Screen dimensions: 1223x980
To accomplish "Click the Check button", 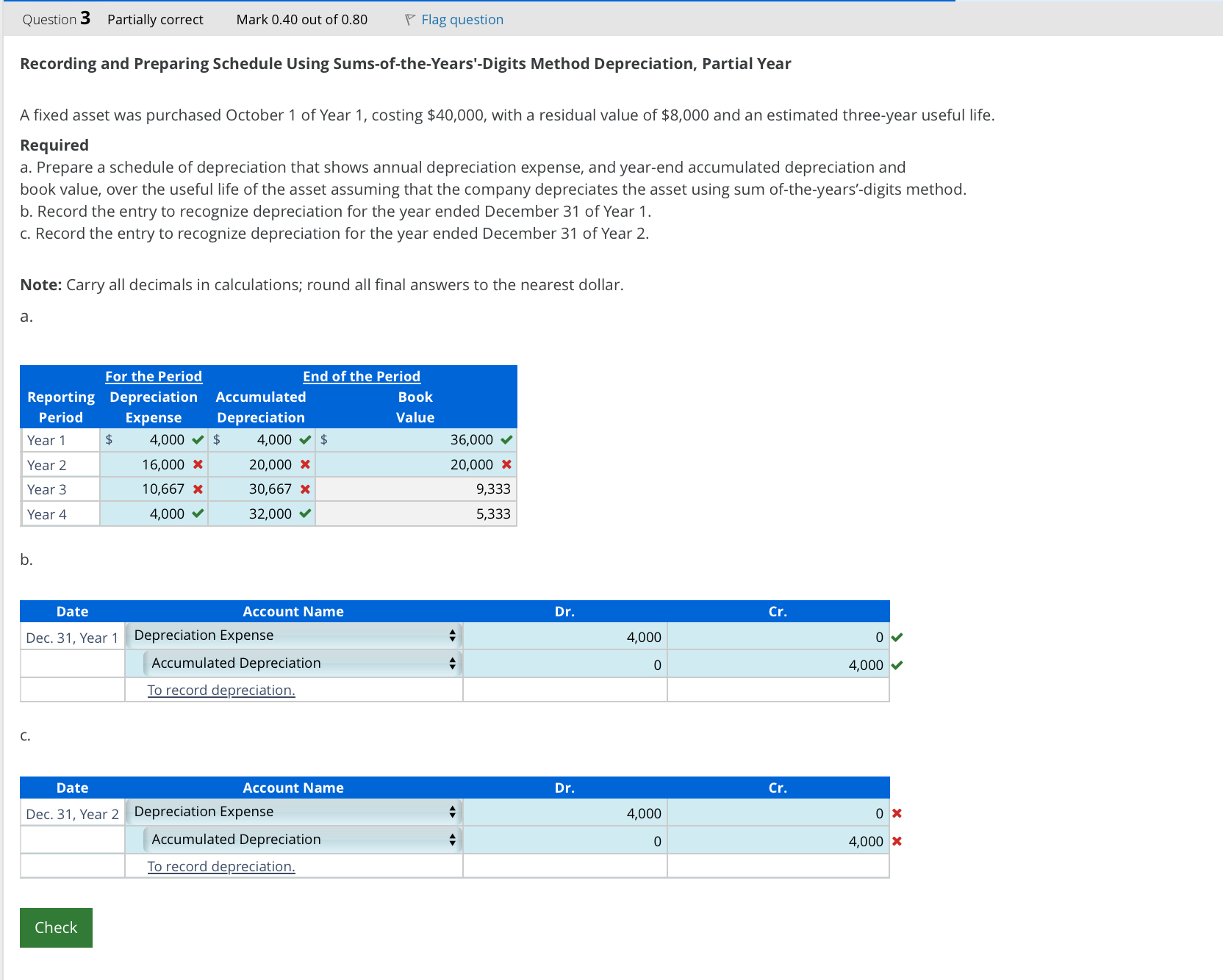I will click(56, 928).
